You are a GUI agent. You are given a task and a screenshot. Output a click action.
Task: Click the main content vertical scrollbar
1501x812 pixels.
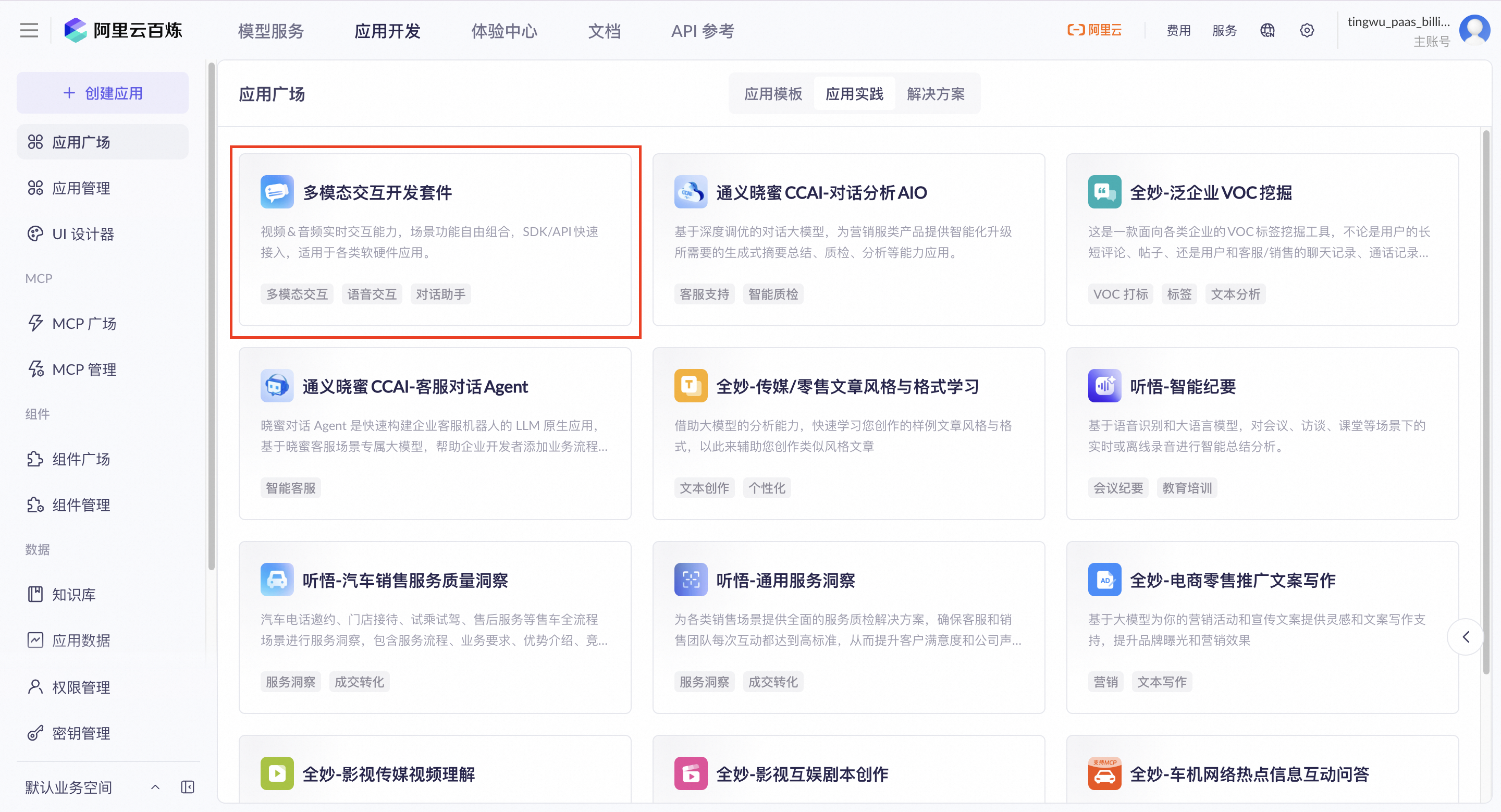tap(1485, 402)
